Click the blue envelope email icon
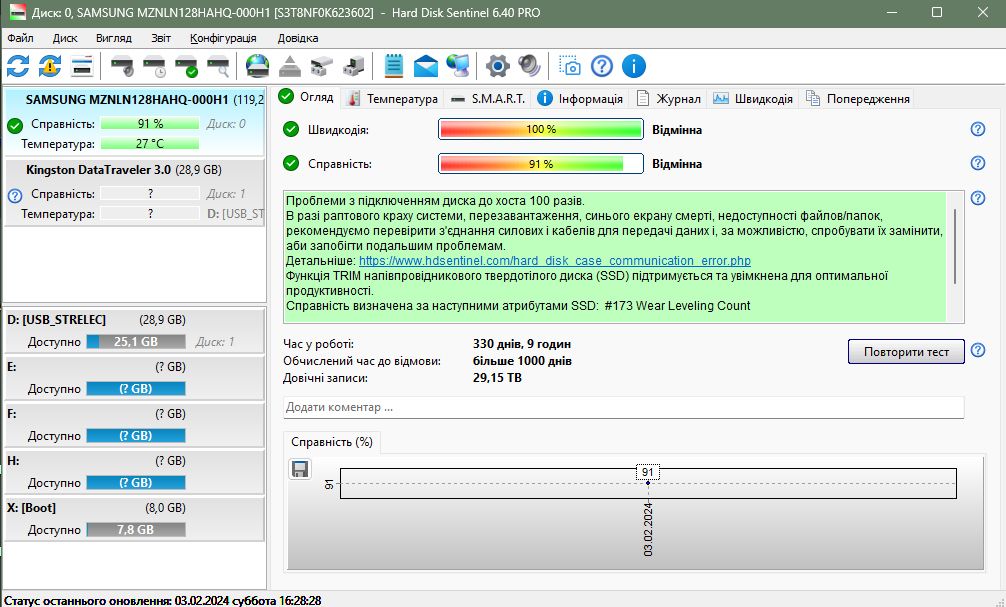The image size is (1006, 607). [426, 66]
